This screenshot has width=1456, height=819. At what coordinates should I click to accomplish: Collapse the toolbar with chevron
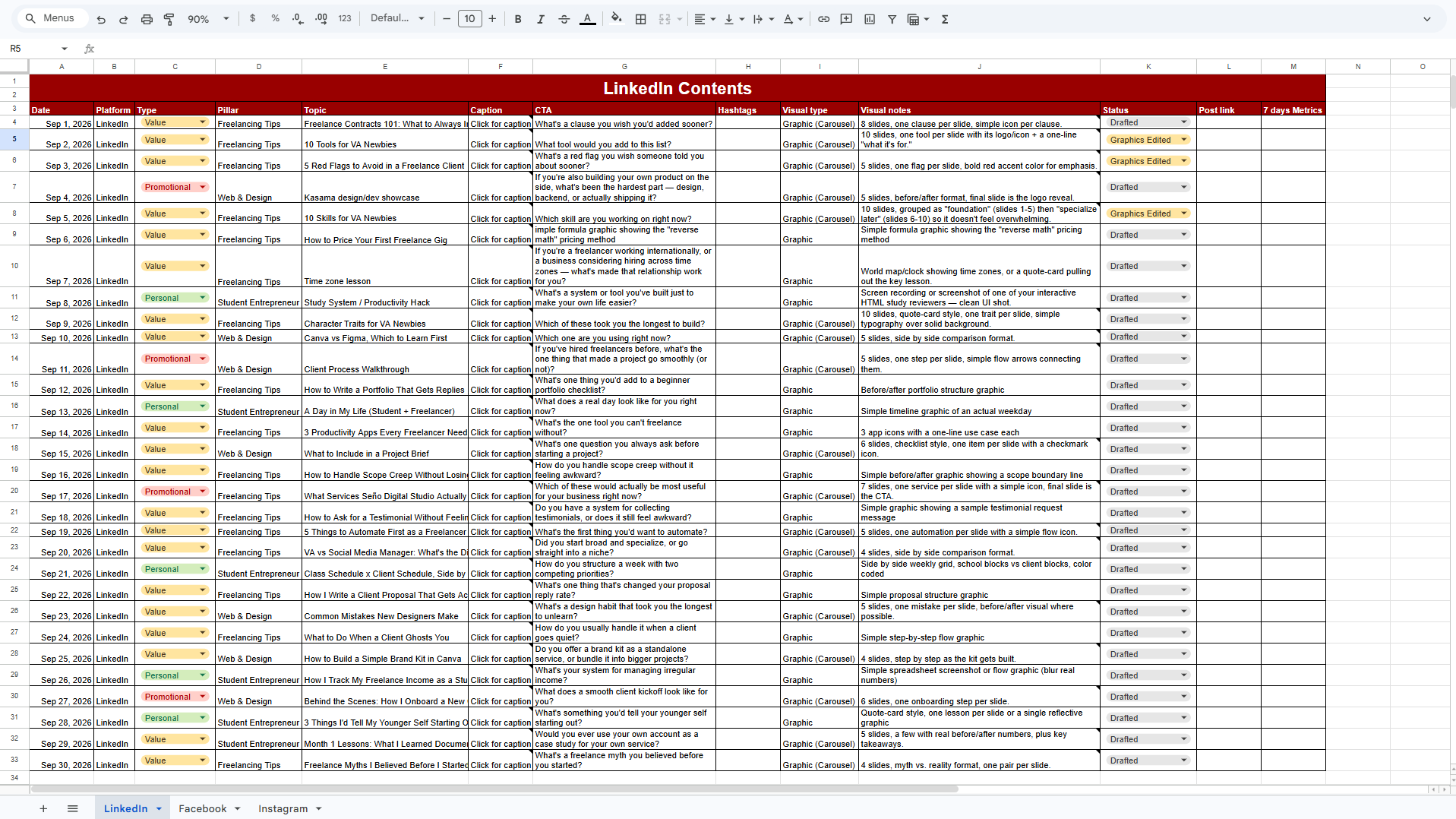pyautogui.click(x=1427, y=19)
